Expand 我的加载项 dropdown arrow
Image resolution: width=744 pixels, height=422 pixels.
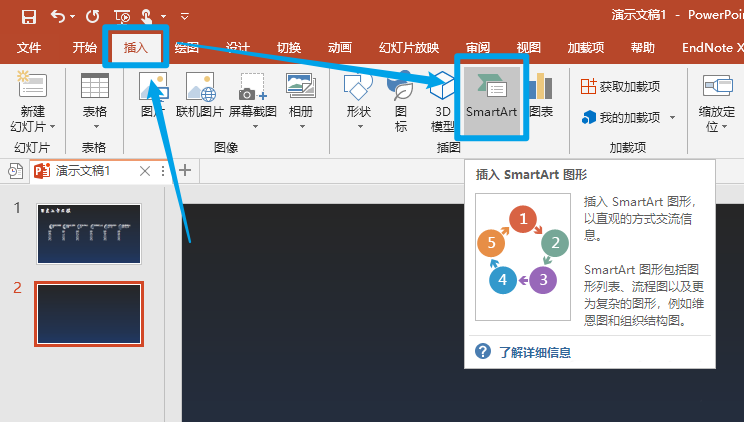(x=673, y=117)
